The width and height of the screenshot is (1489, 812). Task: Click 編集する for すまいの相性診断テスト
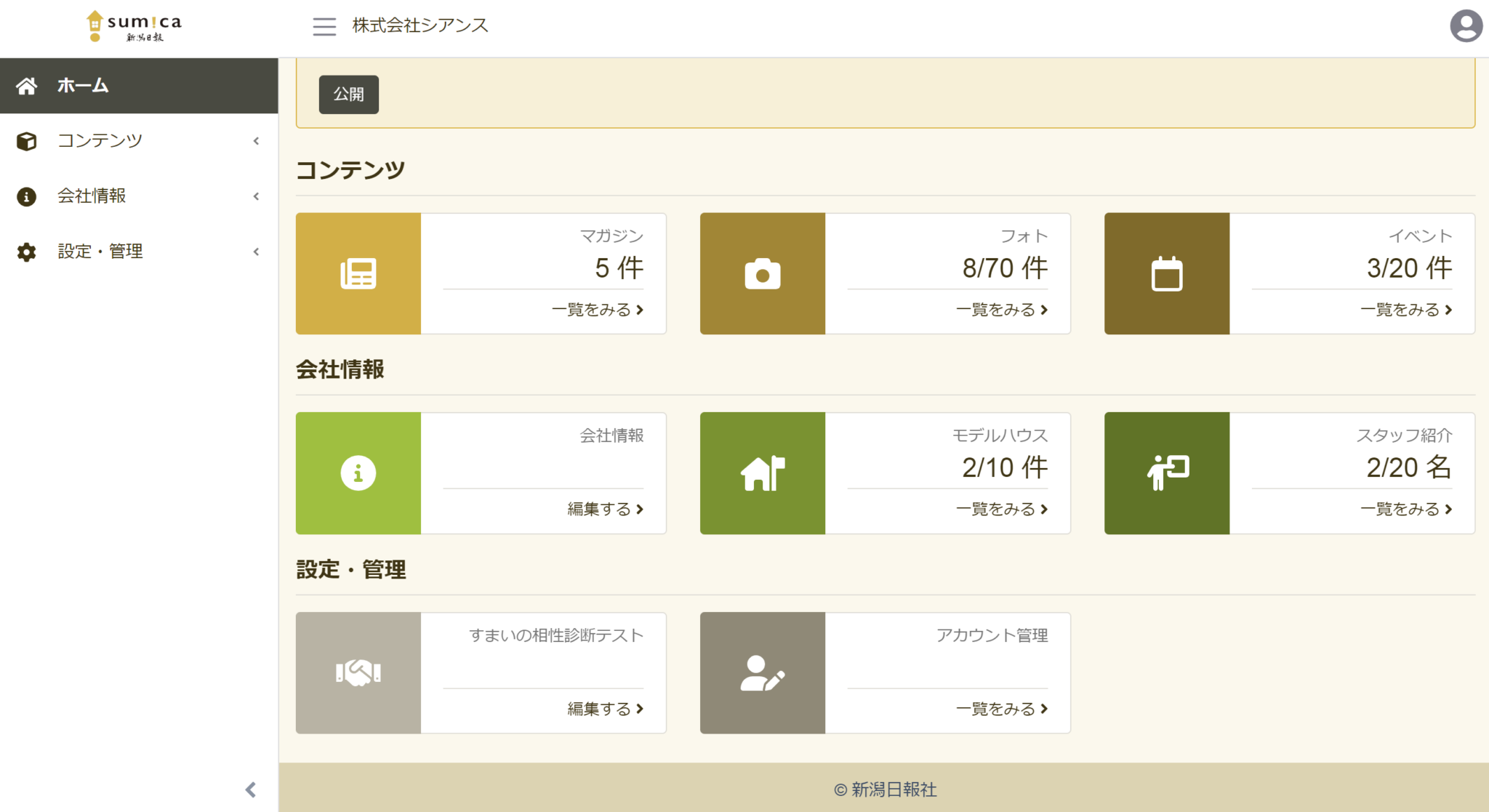[606, 709]
